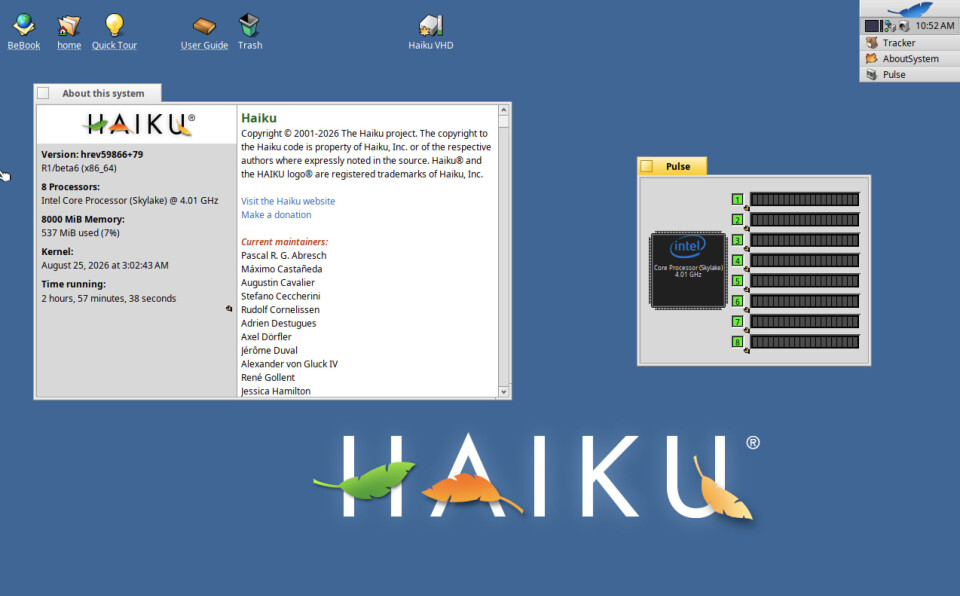Click the Intel Core Processor (Skylake) text
This screenshot has width=960, height=596.
coord(130,200)
